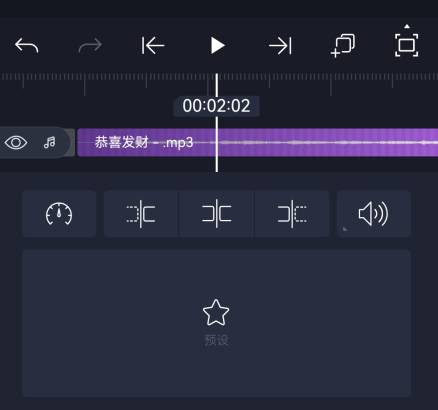Toggle the audio track eye visibility
Image resolution: width=438 pixels, height=410 pixels.
16,143
